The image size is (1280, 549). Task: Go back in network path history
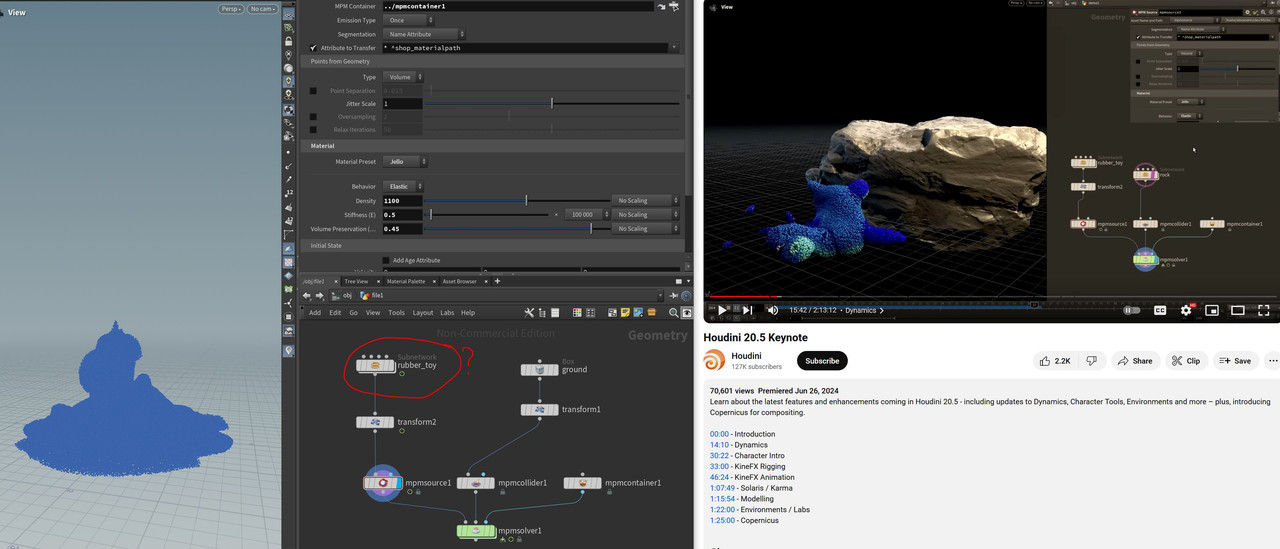click(x=307, y=296)
